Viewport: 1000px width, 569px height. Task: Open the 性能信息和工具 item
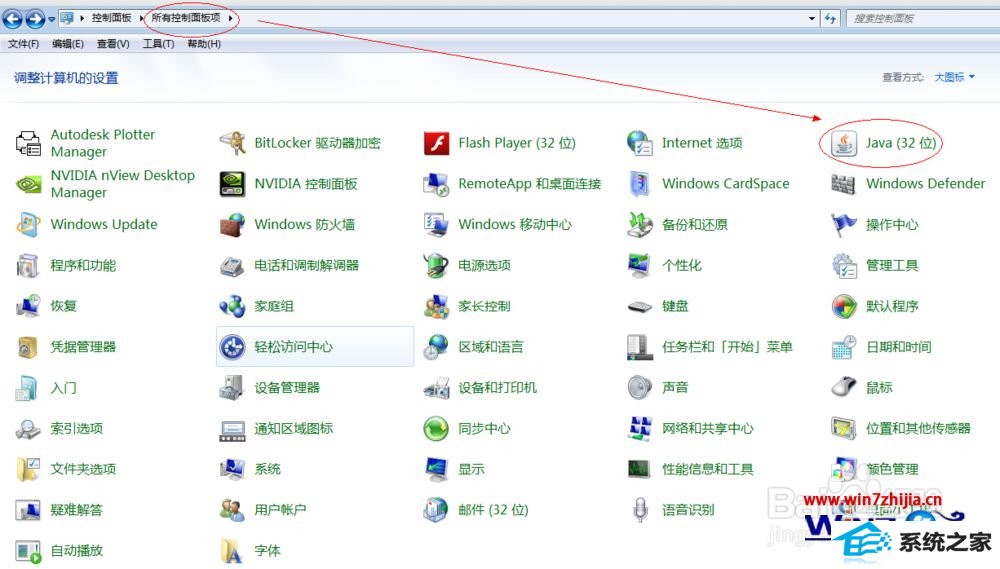(690, 469)
